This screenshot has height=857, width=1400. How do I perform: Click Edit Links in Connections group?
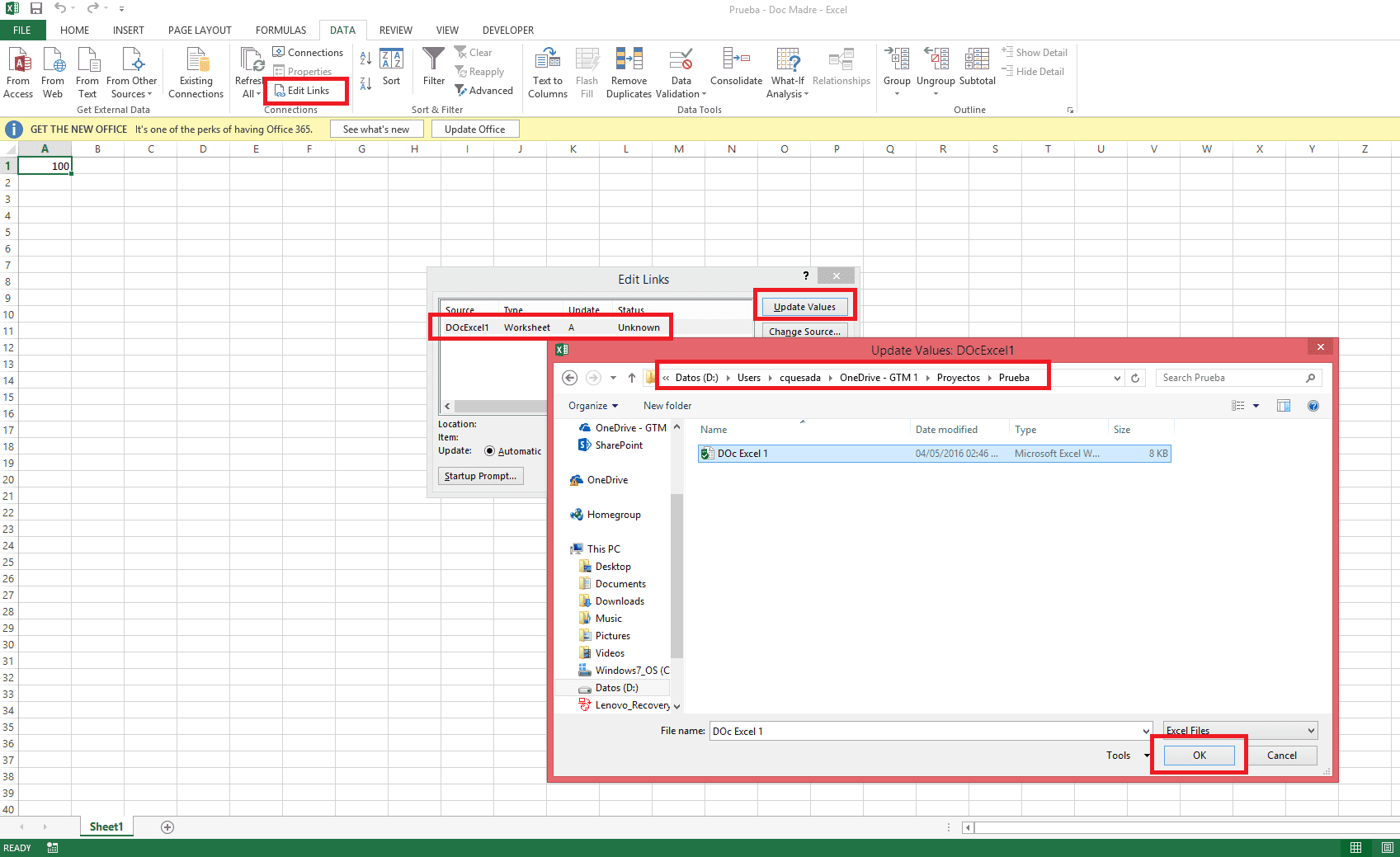point(302,91)
